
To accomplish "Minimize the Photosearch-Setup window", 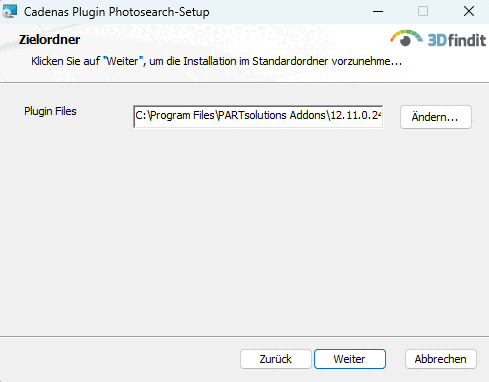I will pyautogui.click(x=378, y=11).
